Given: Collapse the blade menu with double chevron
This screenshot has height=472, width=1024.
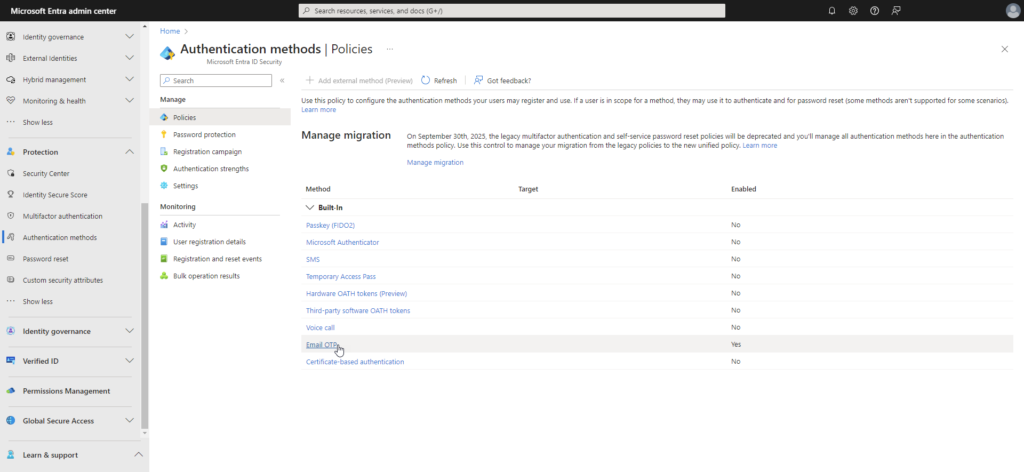Looking at the screenshot, I should 282,80.
